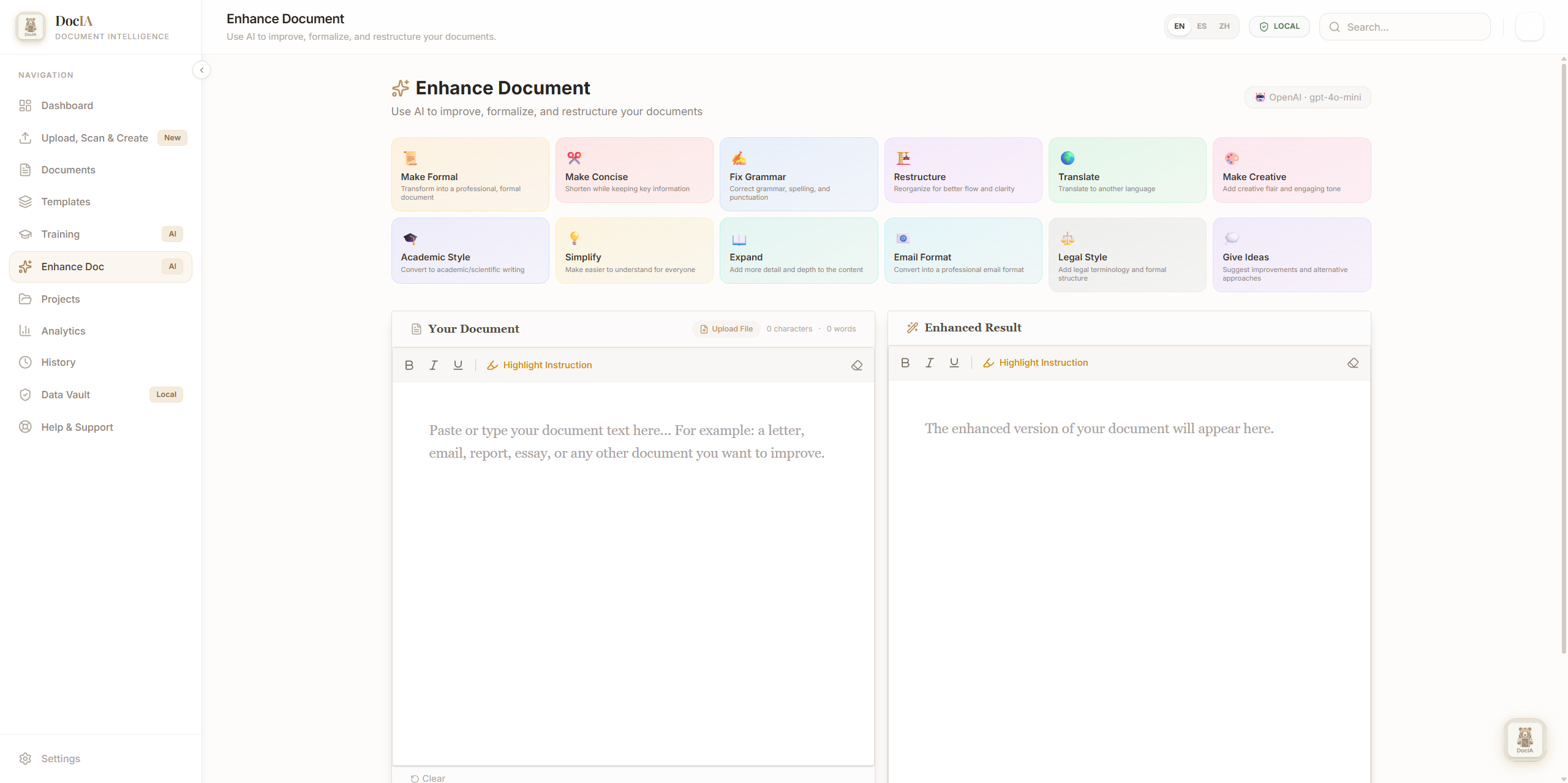Switch language to ES

[1202, 26]
